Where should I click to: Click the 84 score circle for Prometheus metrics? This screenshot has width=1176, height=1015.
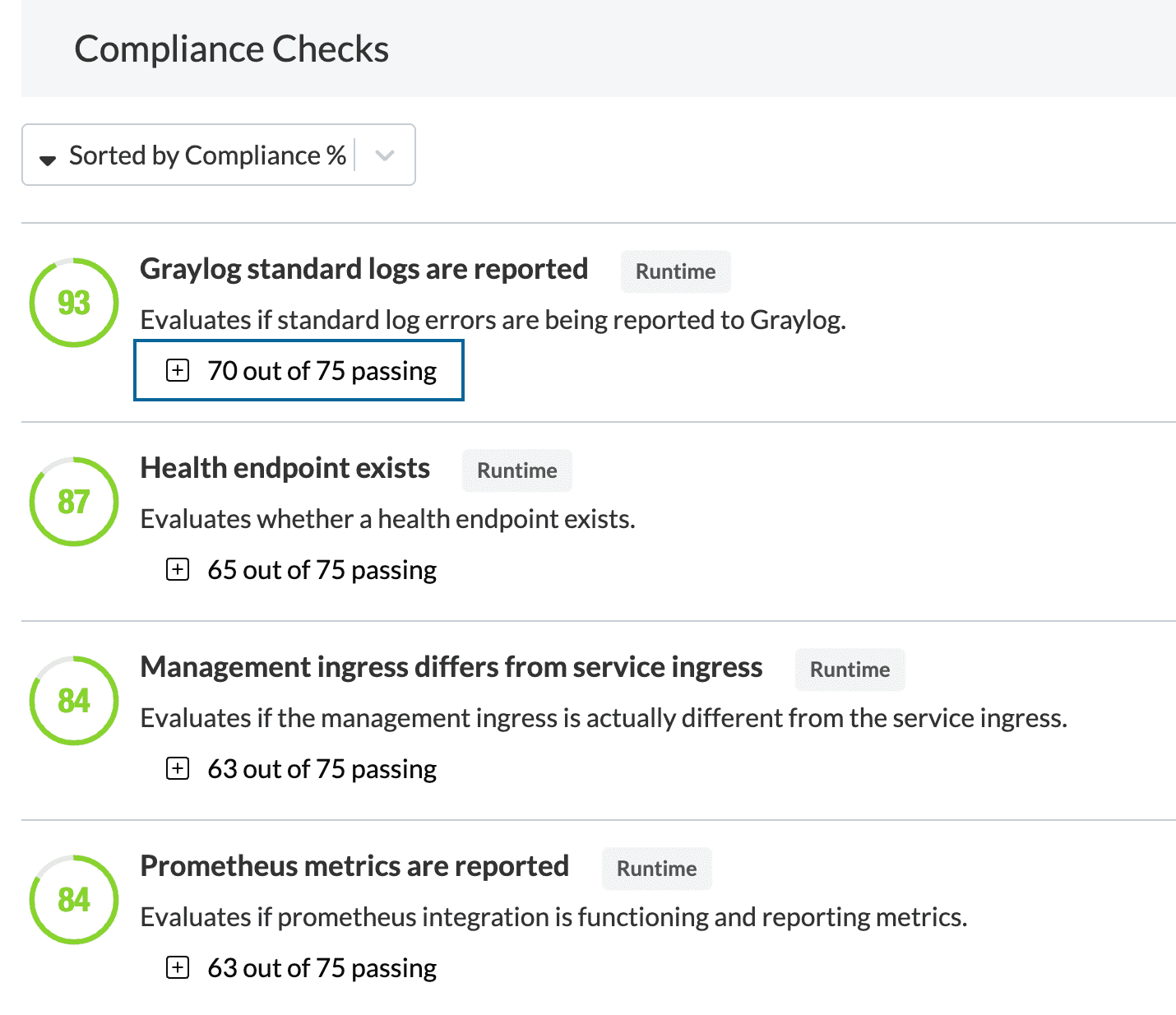click(x=74, y=900)
